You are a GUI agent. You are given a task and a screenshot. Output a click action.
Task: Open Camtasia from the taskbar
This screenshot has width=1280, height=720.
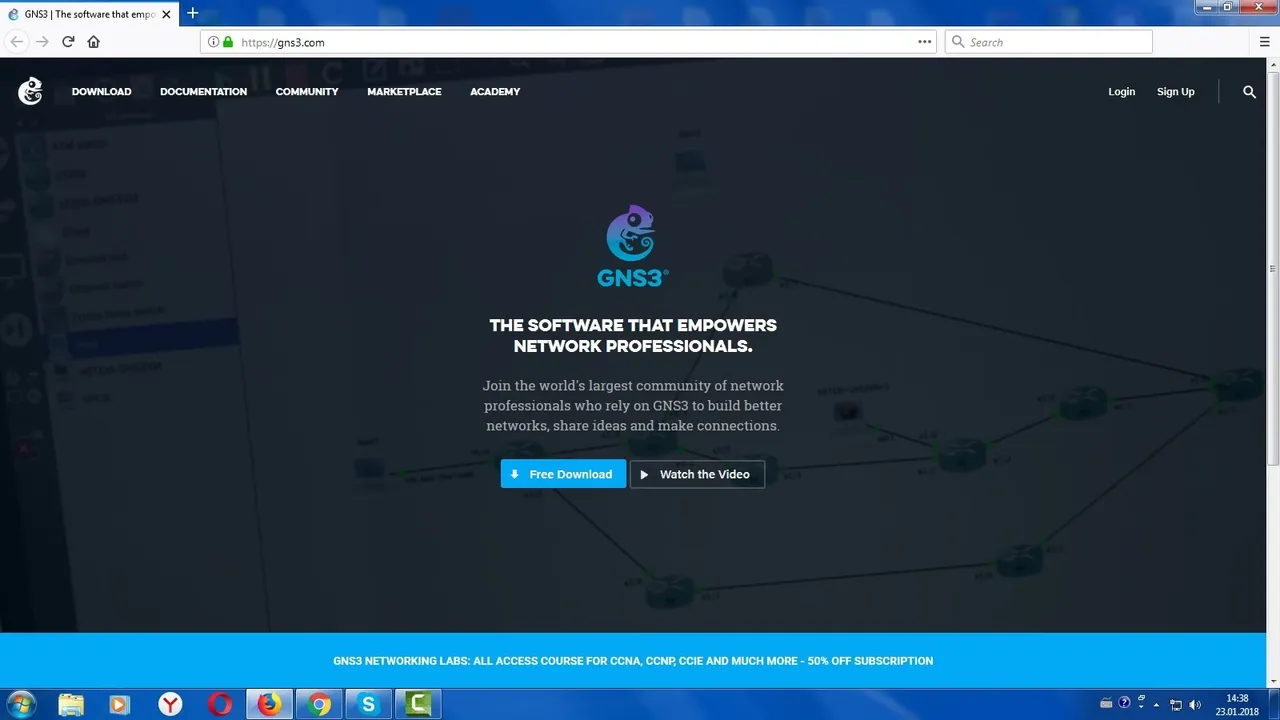[x=419, y=704]
